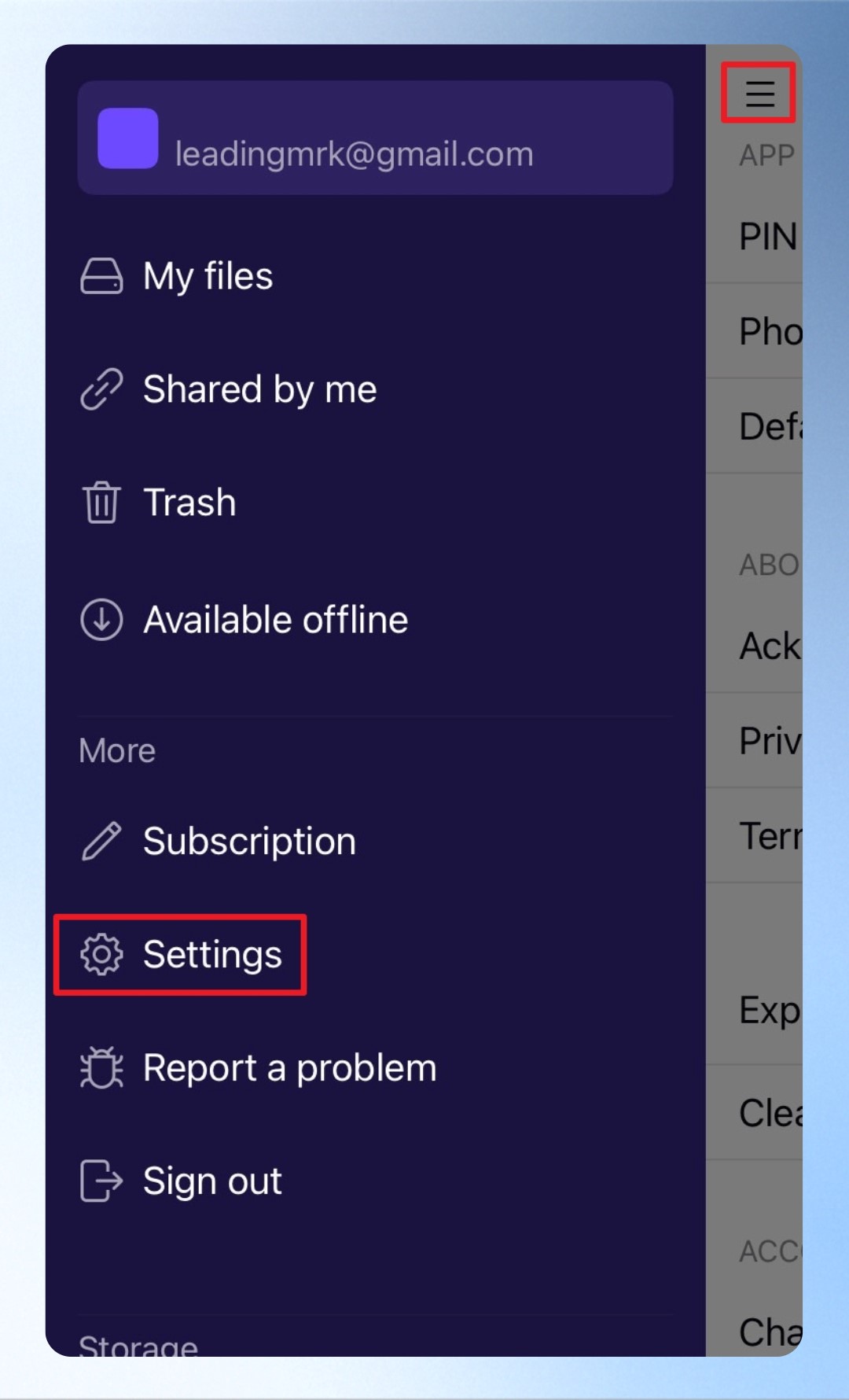
Task: Click the My files drive icon
Action: pos(101,276)
